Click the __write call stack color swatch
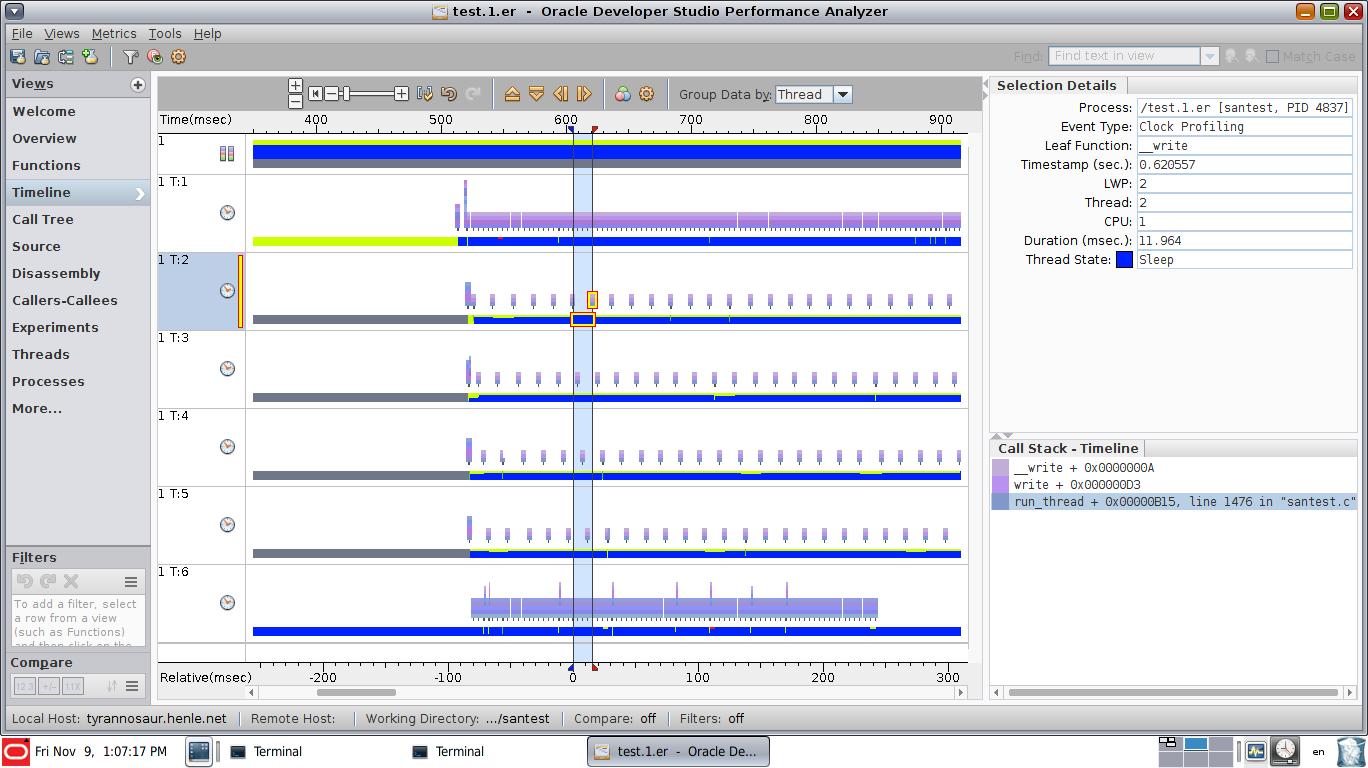This screenshot has width=1368, height=768. coord(1000,468)
